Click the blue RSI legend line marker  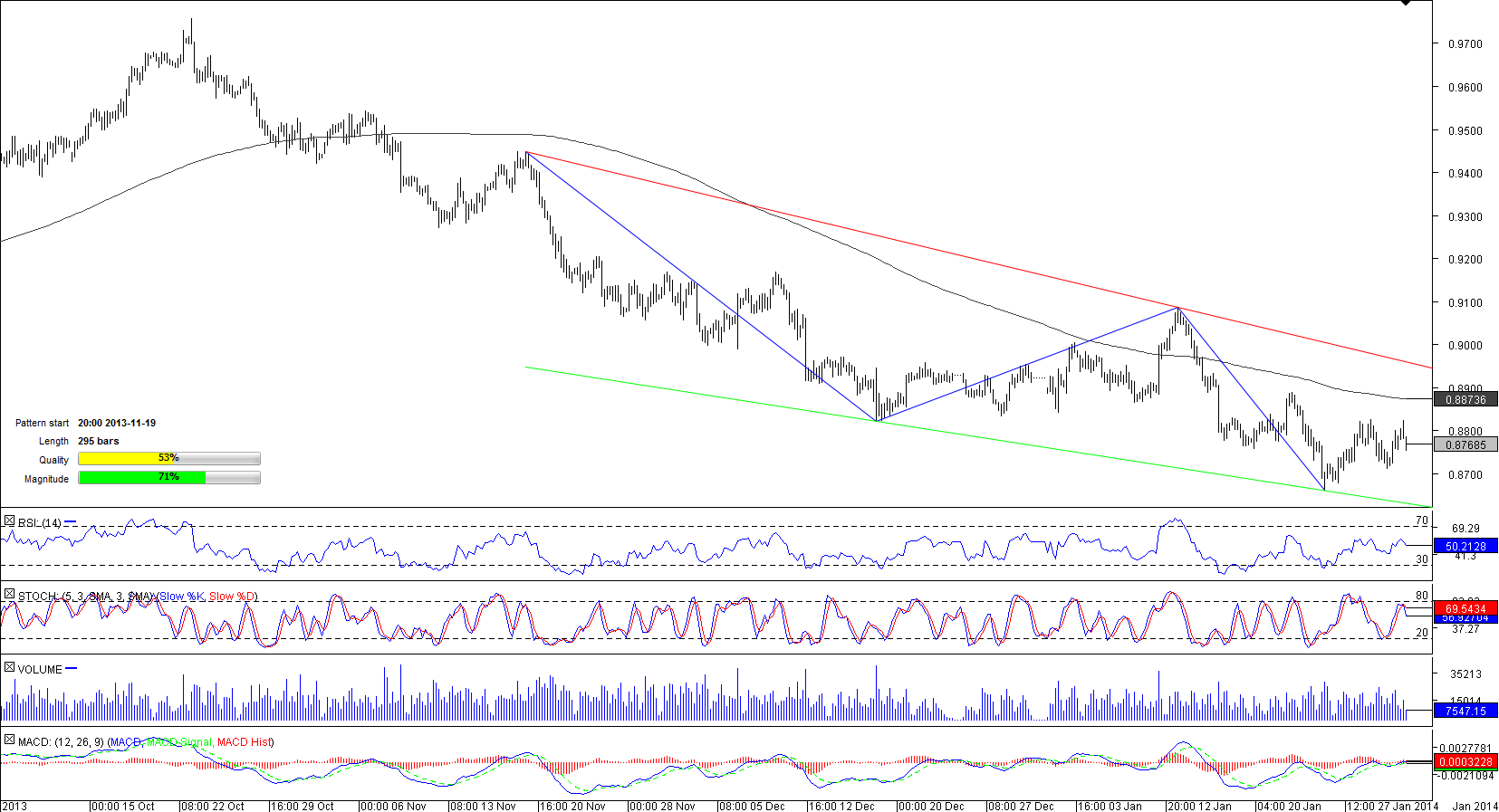[71, 522]
